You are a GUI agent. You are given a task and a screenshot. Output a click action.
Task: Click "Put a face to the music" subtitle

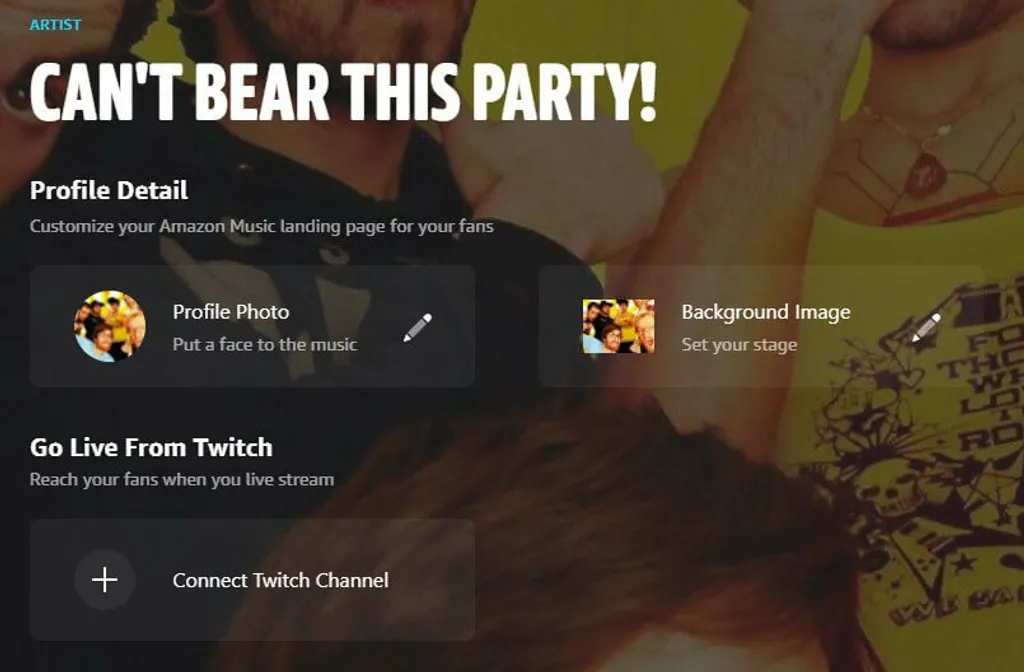(x=264, y=344)
